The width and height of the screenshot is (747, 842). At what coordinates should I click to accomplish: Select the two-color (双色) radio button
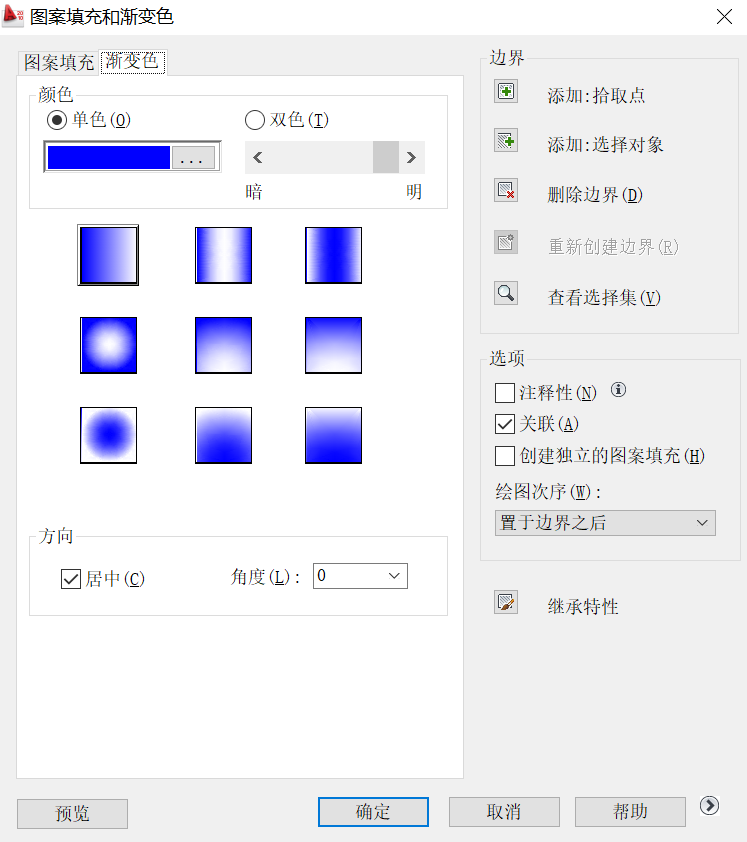tap(255, 120)
